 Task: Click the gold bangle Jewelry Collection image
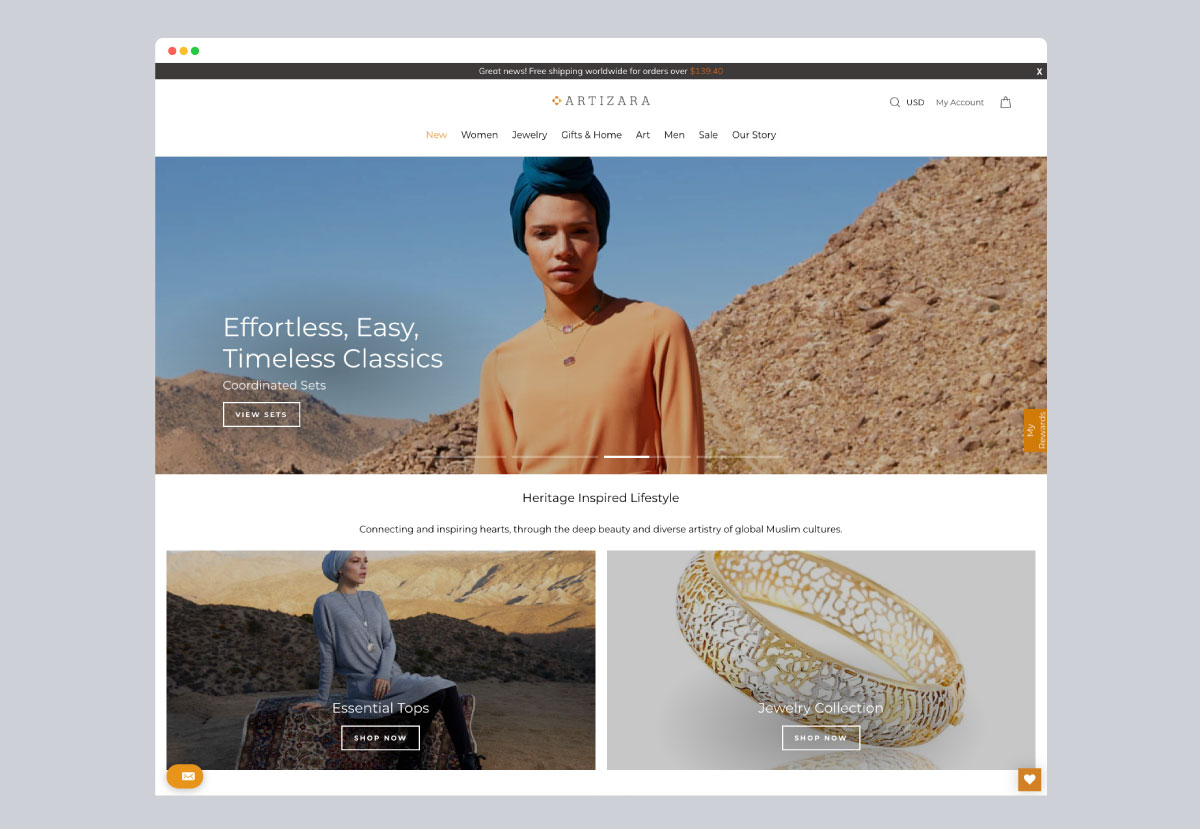point(821,660)
